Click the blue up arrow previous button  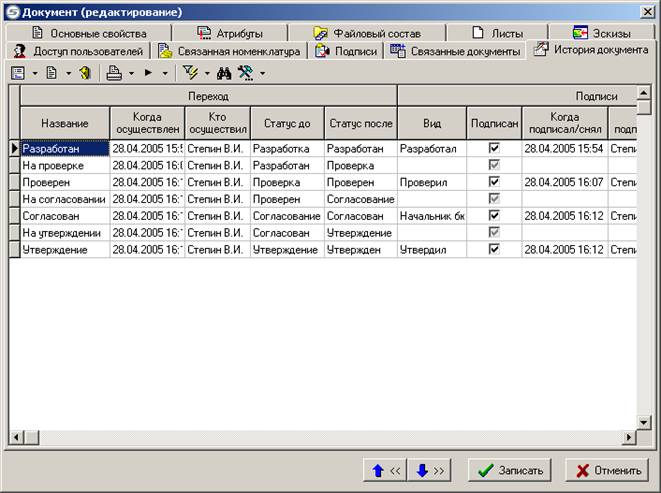pos(384,470)
